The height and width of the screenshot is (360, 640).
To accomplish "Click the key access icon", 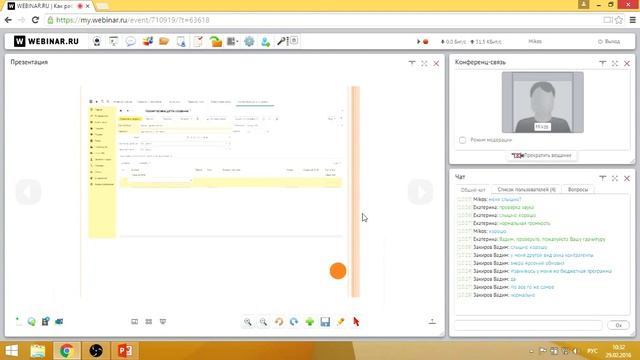I will tap(282, 41).
